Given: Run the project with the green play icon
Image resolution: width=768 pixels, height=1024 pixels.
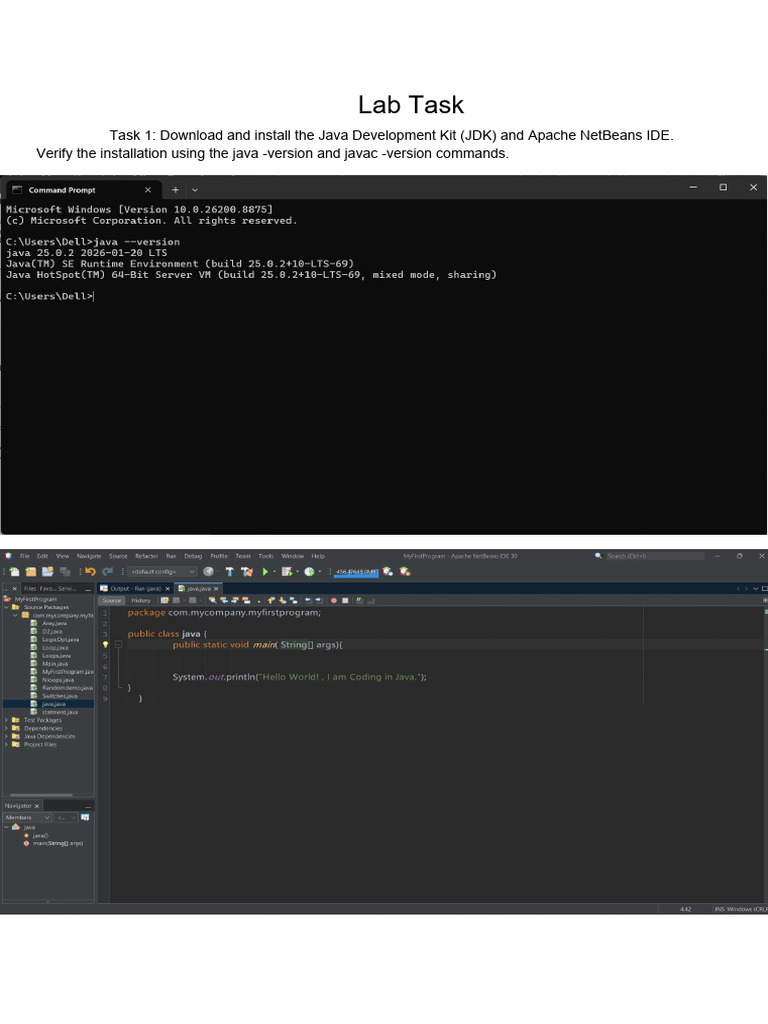Looking at the screenshot, I should [x=265, y=571].
